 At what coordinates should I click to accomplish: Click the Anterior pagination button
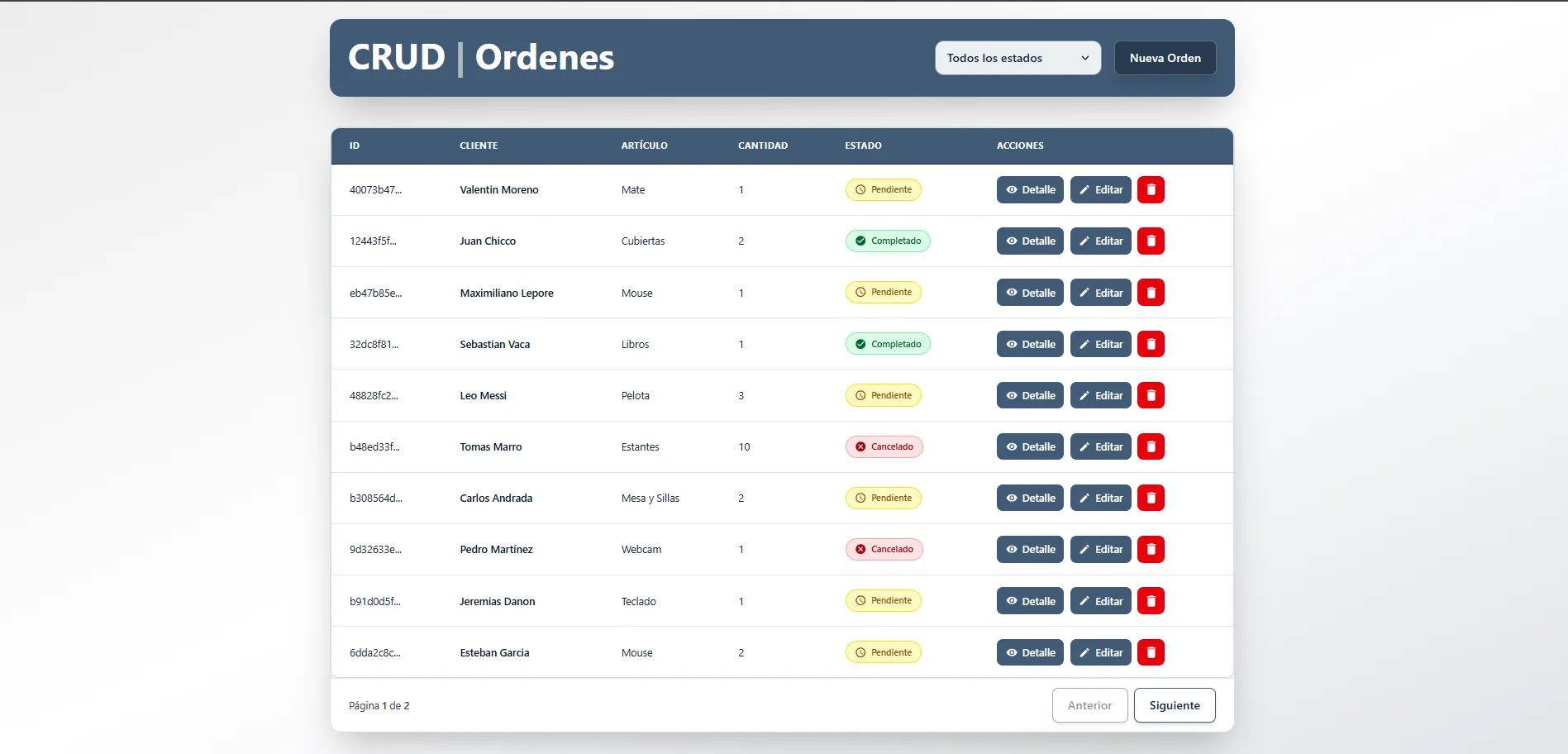1089,705
